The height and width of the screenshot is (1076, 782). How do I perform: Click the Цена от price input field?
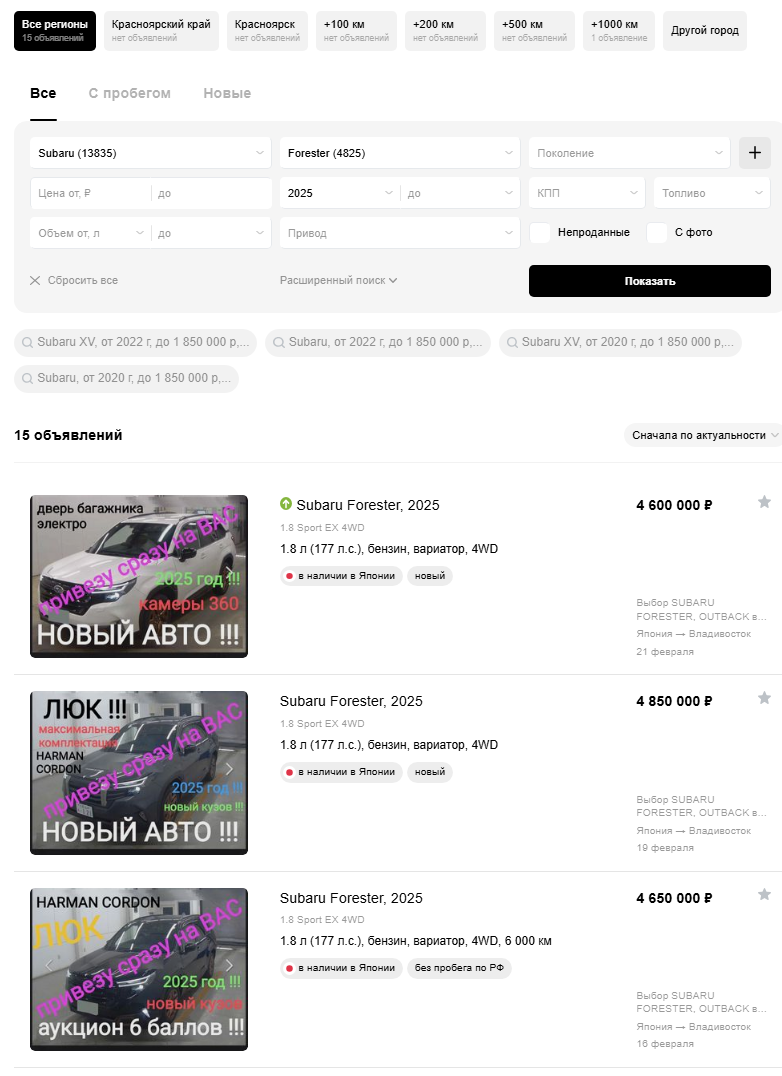coord(91,193)
